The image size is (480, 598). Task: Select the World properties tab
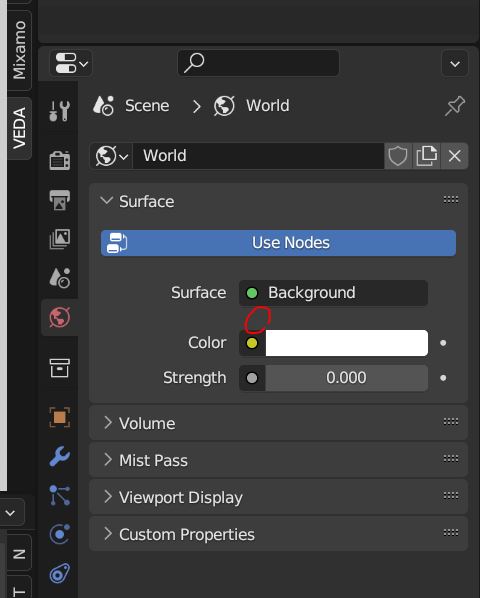tap(59, 317)
